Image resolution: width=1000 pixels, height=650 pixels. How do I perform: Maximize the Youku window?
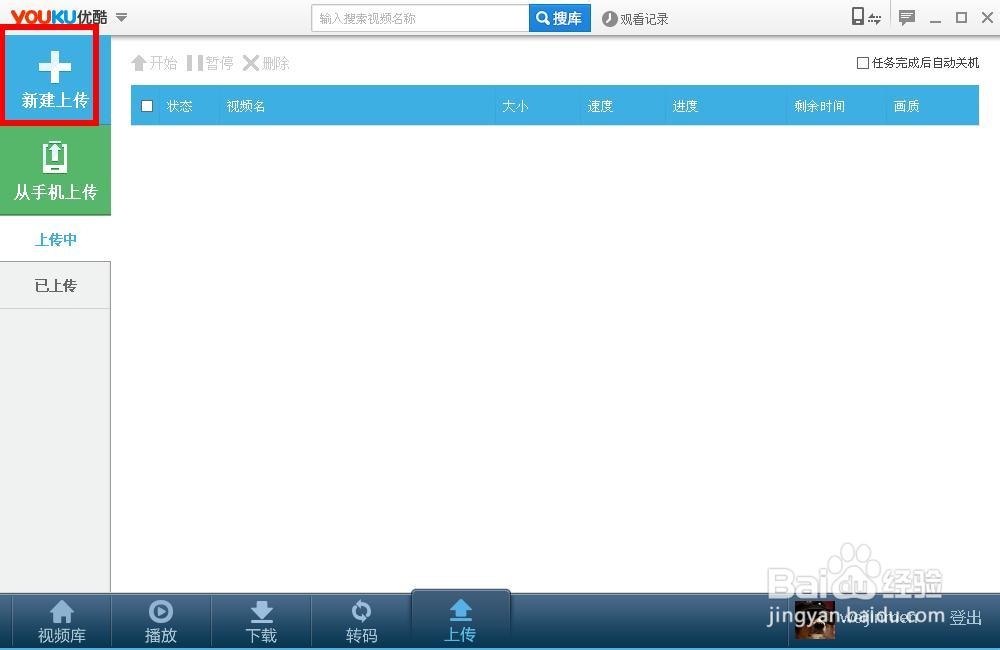point(961,18)
